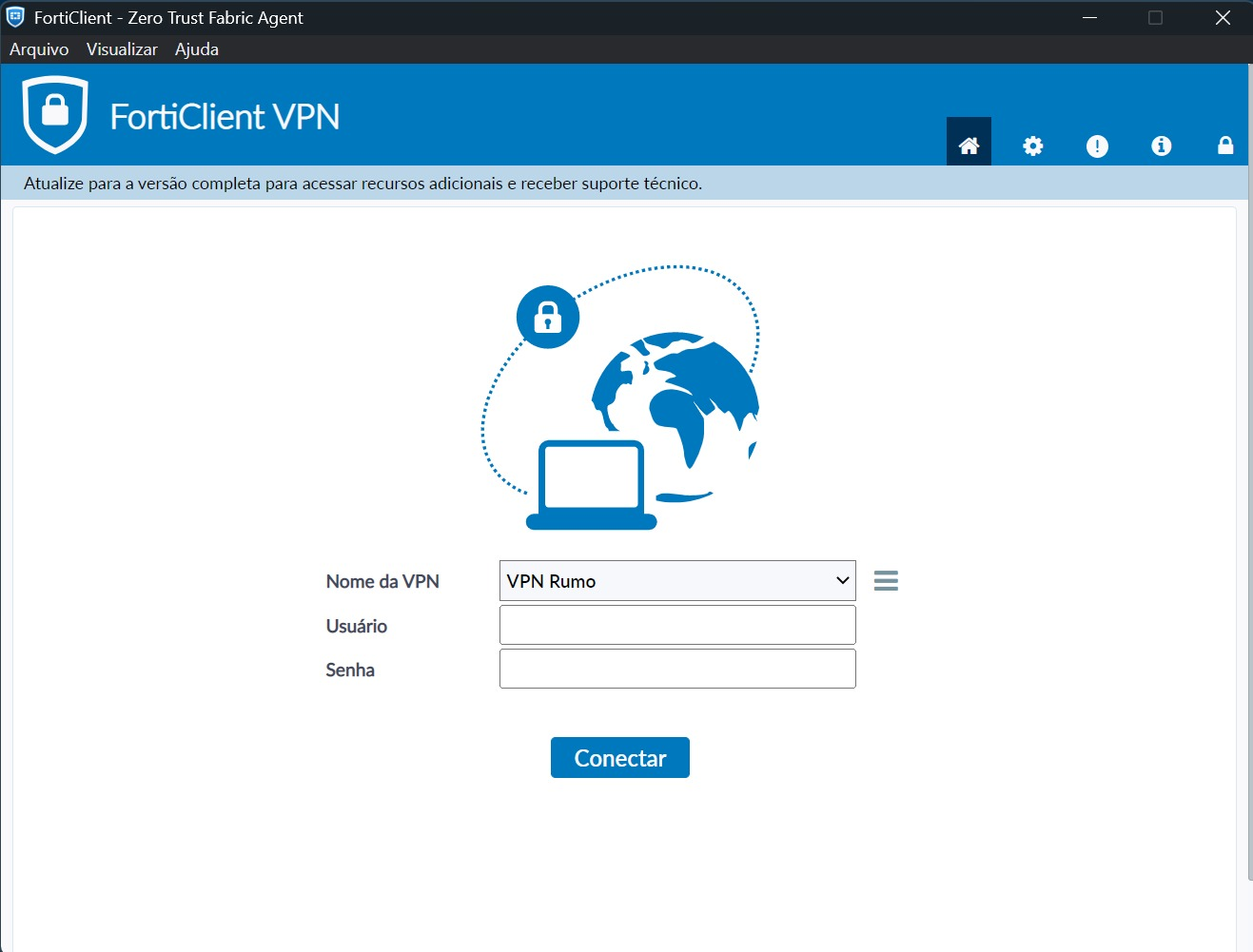Image resolution: width=1253 pixels, height=952 pixels.
Task: Click the 'FortiClient VPN' header title
Action: (225, 117)
